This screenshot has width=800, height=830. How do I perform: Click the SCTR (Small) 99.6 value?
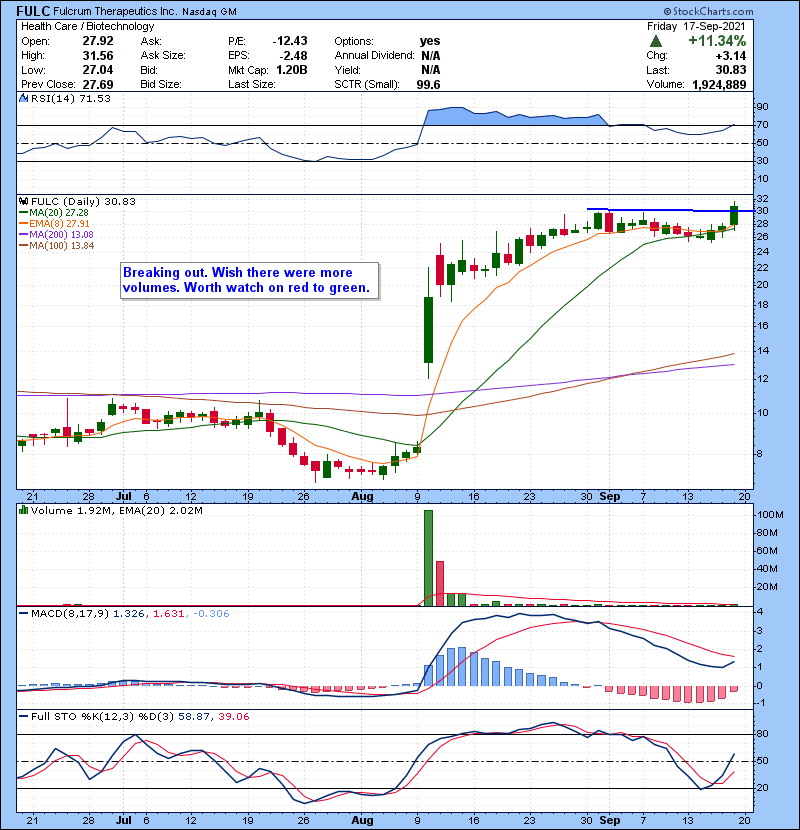click(x=428, y=85)
